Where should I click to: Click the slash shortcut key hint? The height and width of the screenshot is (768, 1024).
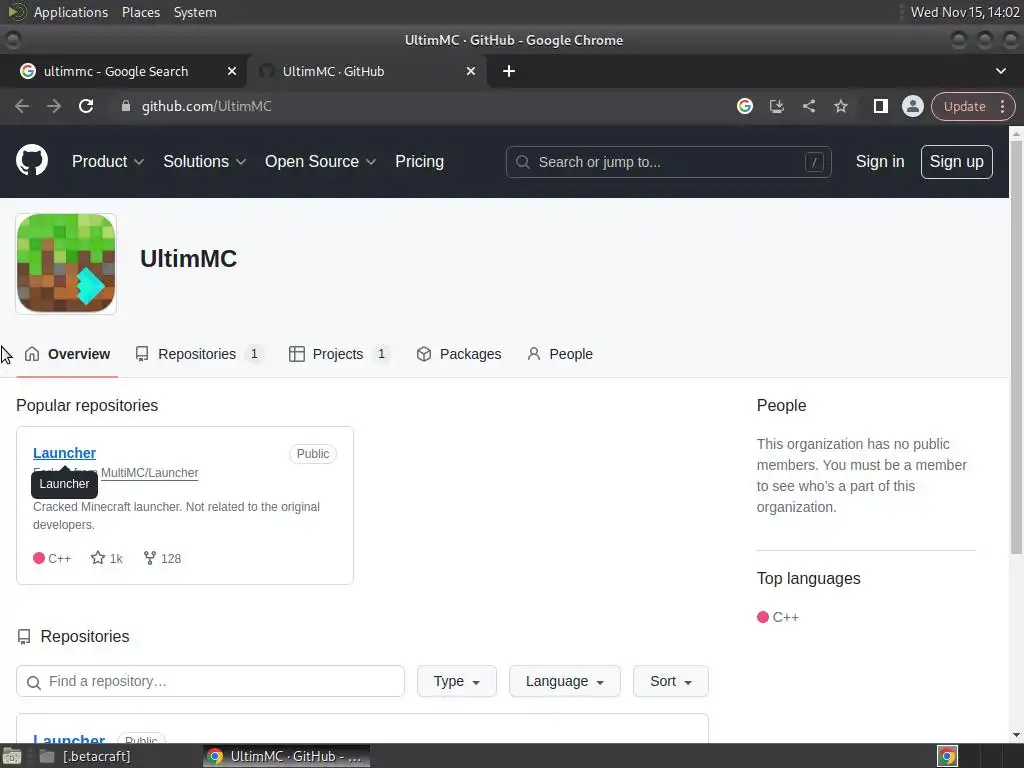tap(814, 162)
